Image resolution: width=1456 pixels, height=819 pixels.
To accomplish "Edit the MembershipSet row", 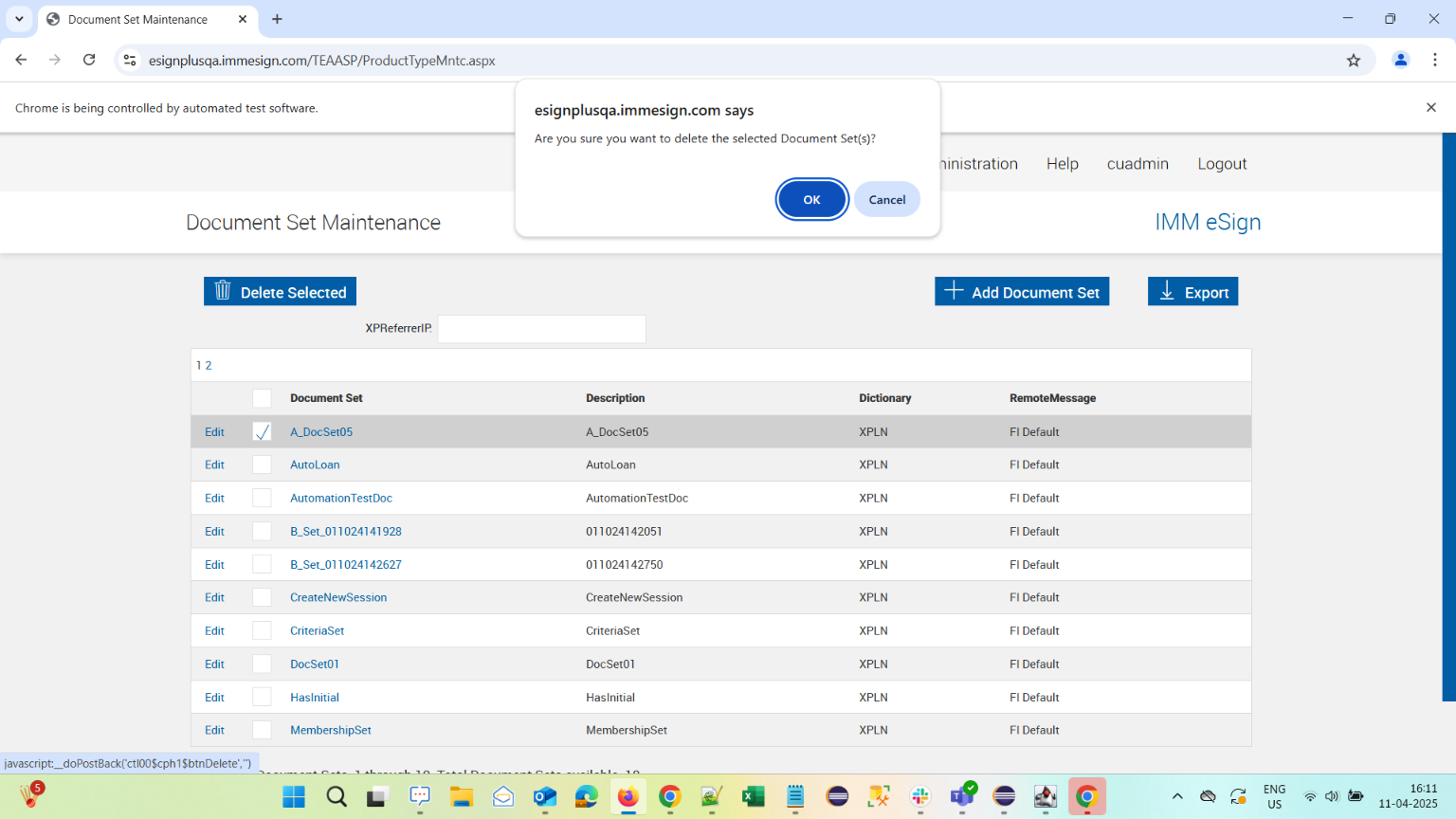I will point(214,731).
